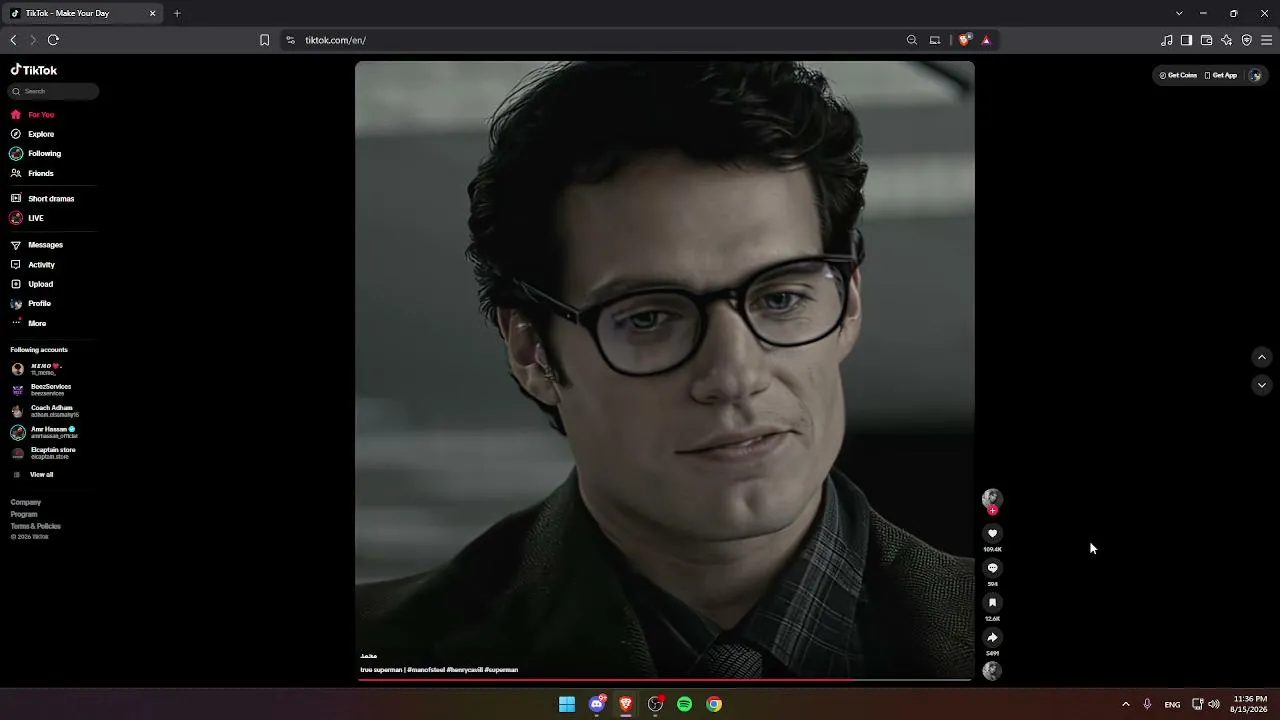This screenshot has height=720, width=1280.
Task: Open the Profile avatar in the sidebar
Action: tap(16, 304)
